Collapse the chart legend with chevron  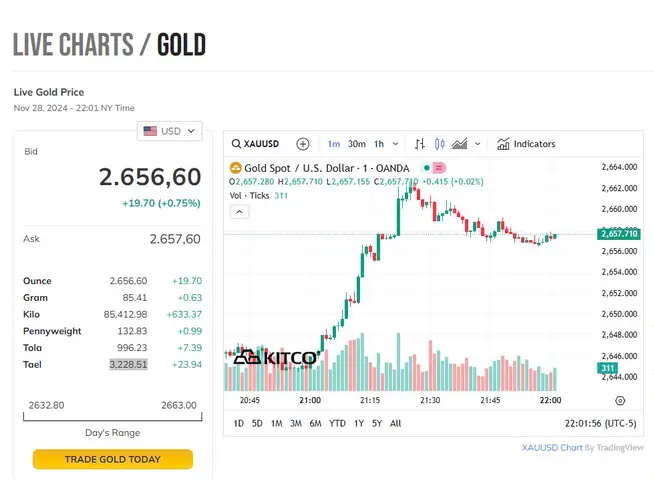[x=239, y=212]
